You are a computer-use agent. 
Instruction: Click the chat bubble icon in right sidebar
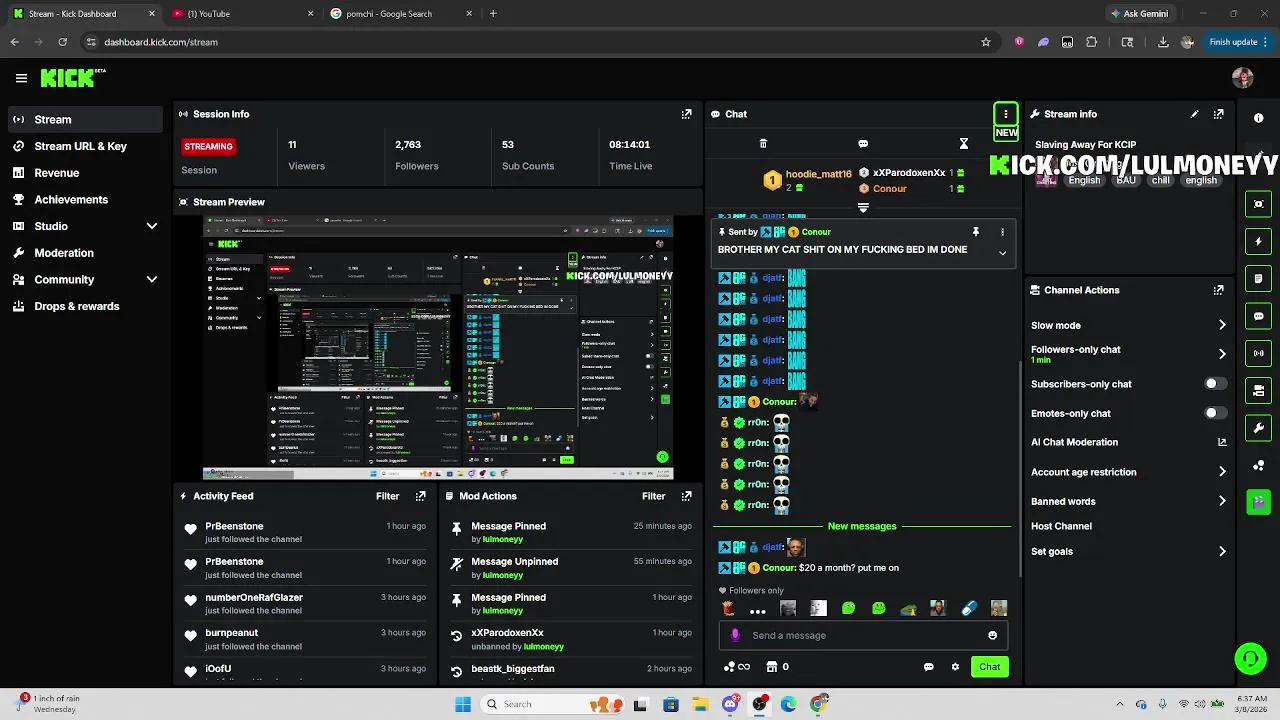[x=1258, y=316]
